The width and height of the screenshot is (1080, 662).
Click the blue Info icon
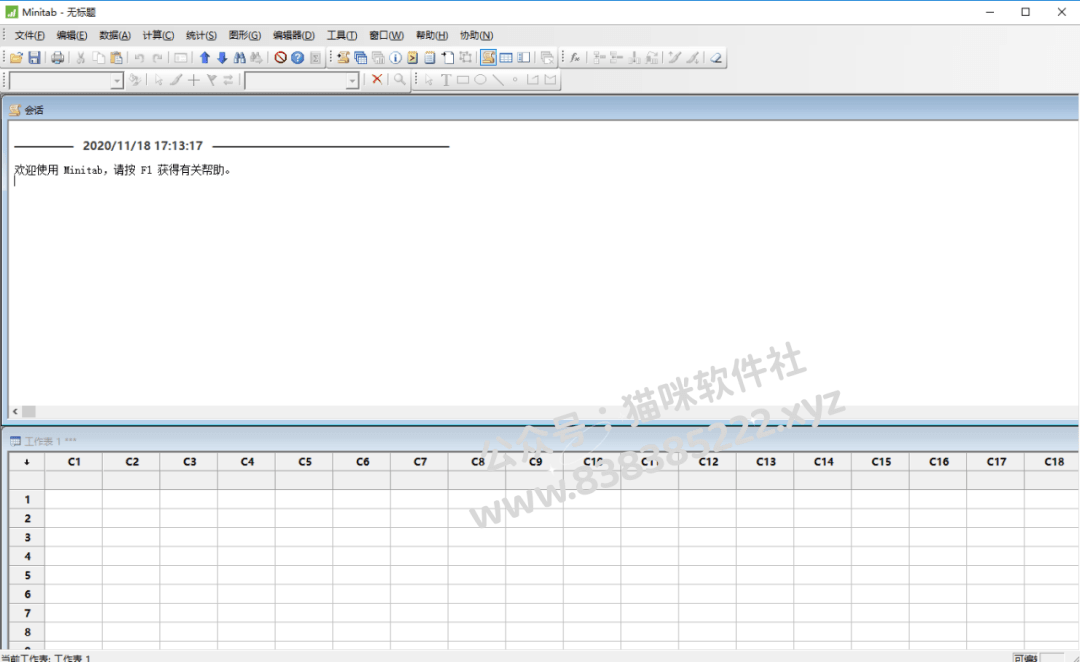tap(395, 58)
